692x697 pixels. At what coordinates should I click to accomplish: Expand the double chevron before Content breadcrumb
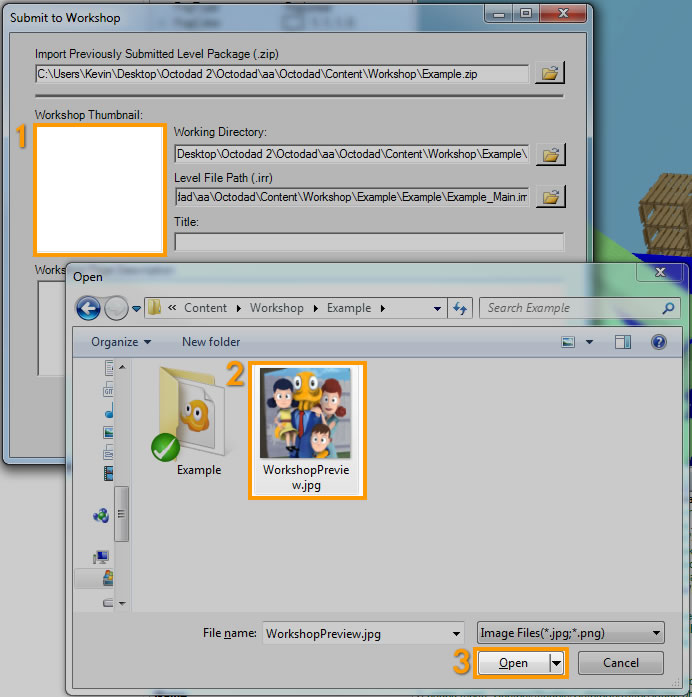click(x=172, y=308)
